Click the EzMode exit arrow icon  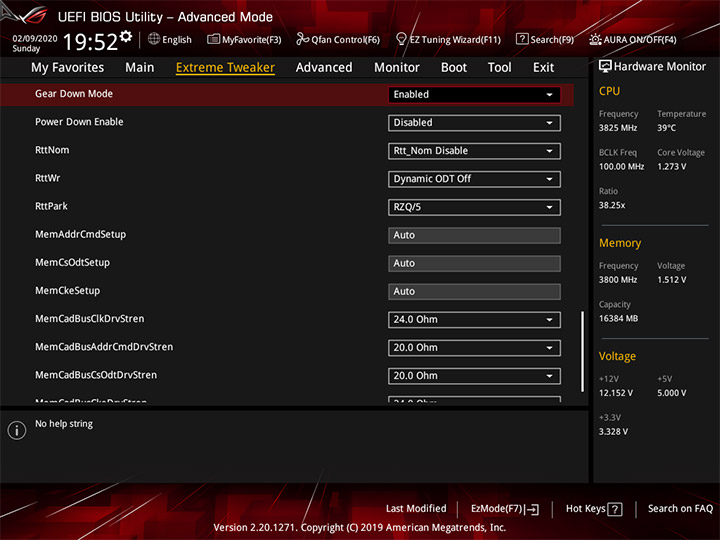tap(532, 509)
